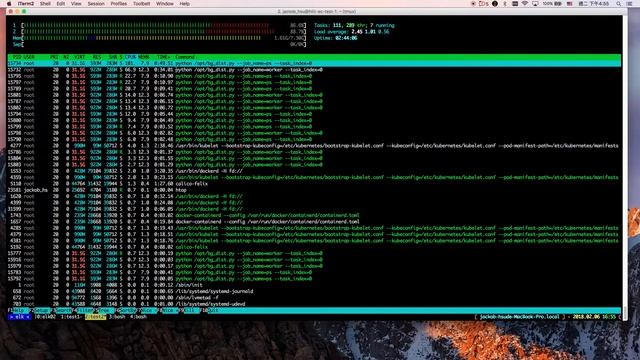Image resolution: width=640 pixels, height=360 pixels.
Task: Select process row PID 15732
Action: [x=314, y=70]
